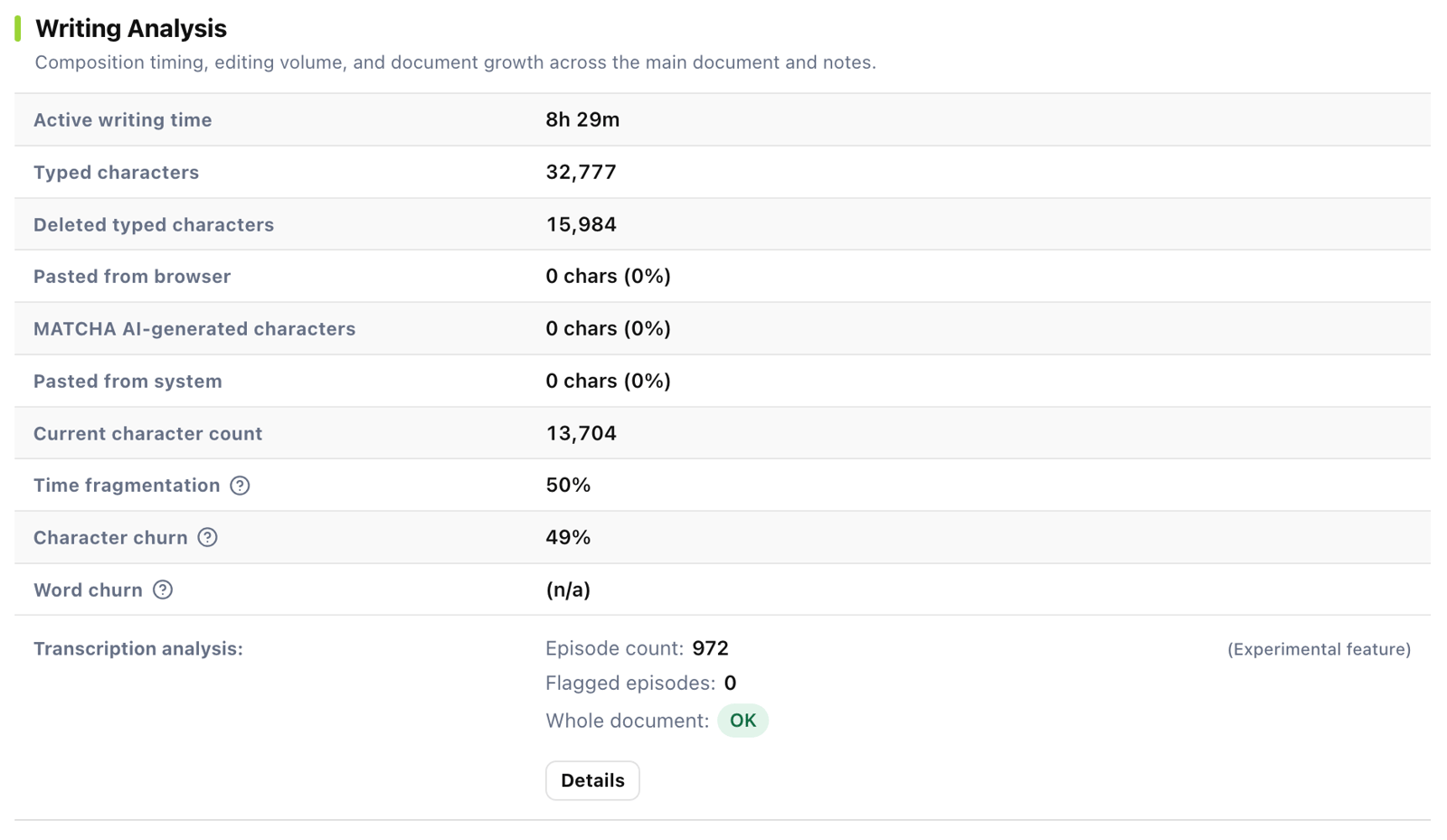Select the value 8h 29m
Viewport: 1447px width, 840px height.
coord(582,120)
